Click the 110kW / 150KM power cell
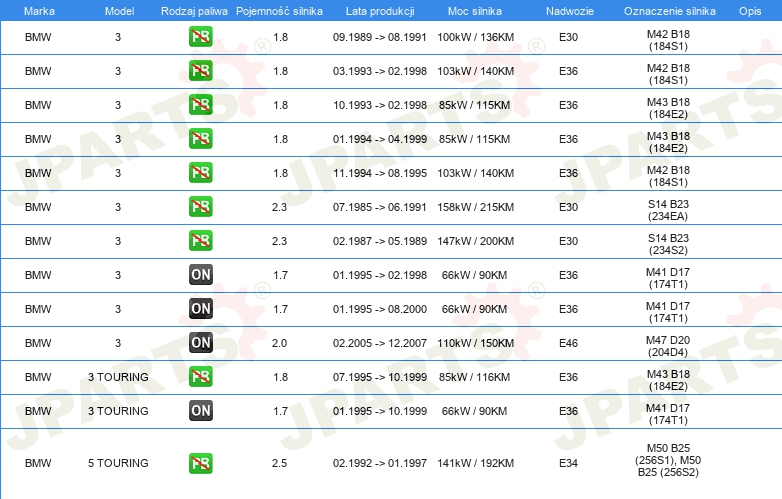The image size is (782, 499). (x=475, y=343)
